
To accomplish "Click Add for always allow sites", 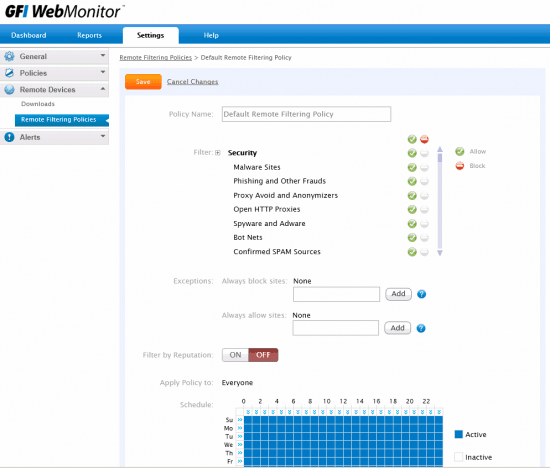I will (398, 328).
